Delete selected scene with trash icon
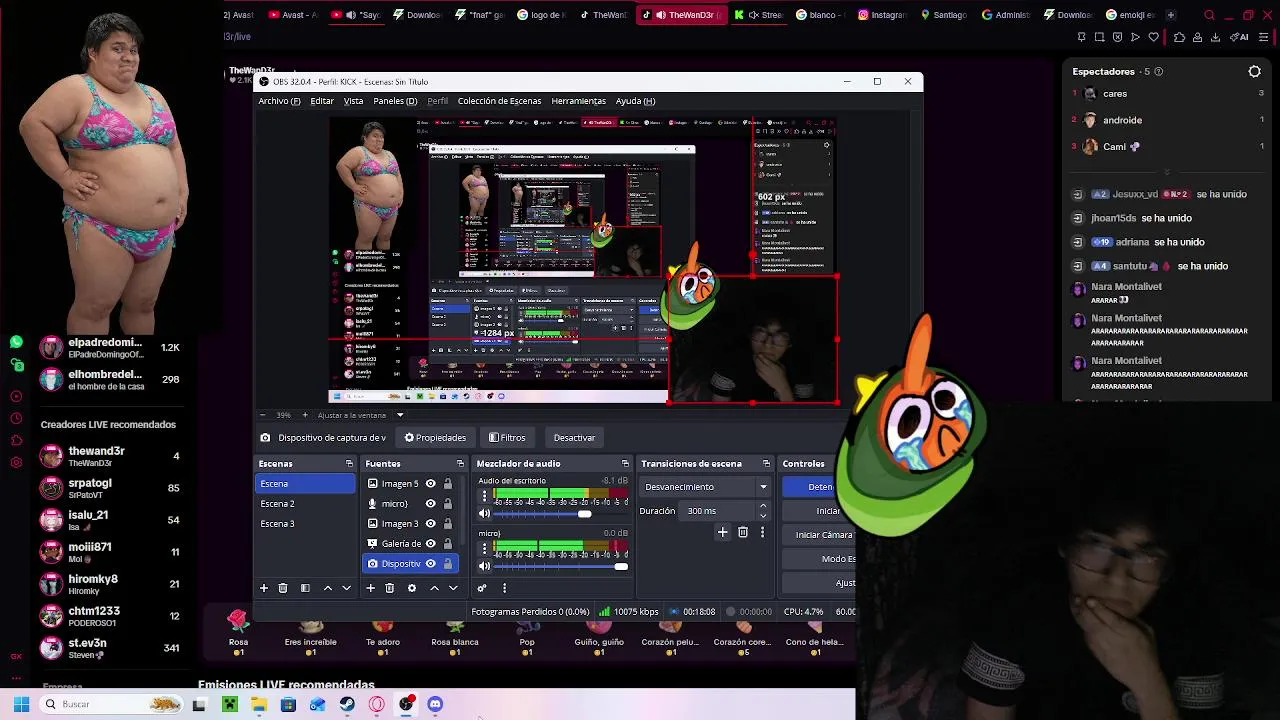Image resolution: width=1280 pixels, height=720 pixels. pos(283,588)
